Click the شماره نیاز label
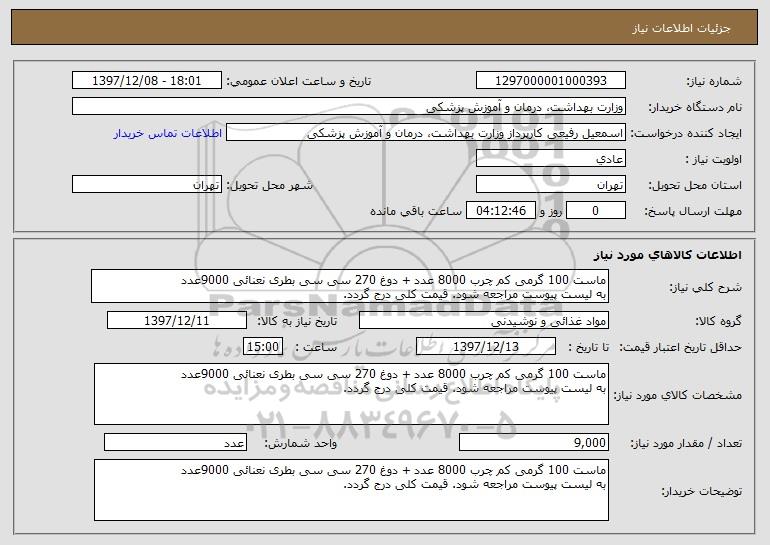 click(714, 81)
